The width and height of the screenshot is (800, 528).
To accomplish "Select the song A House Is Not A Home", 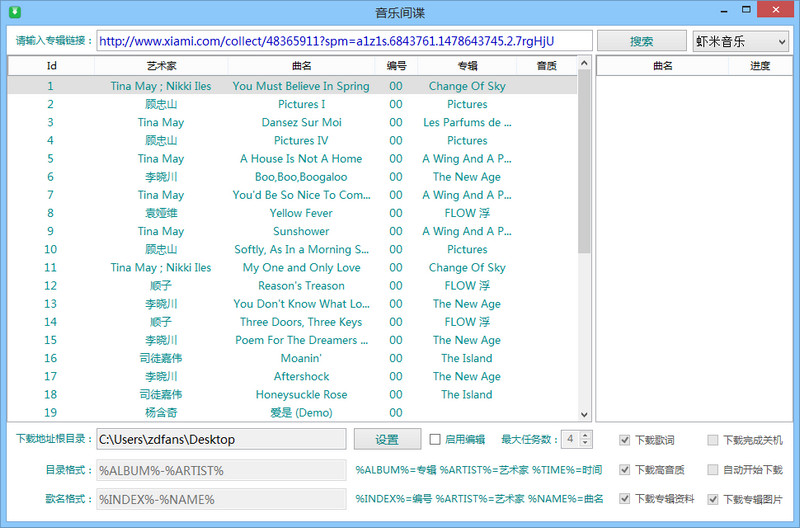I will (301, 159).
